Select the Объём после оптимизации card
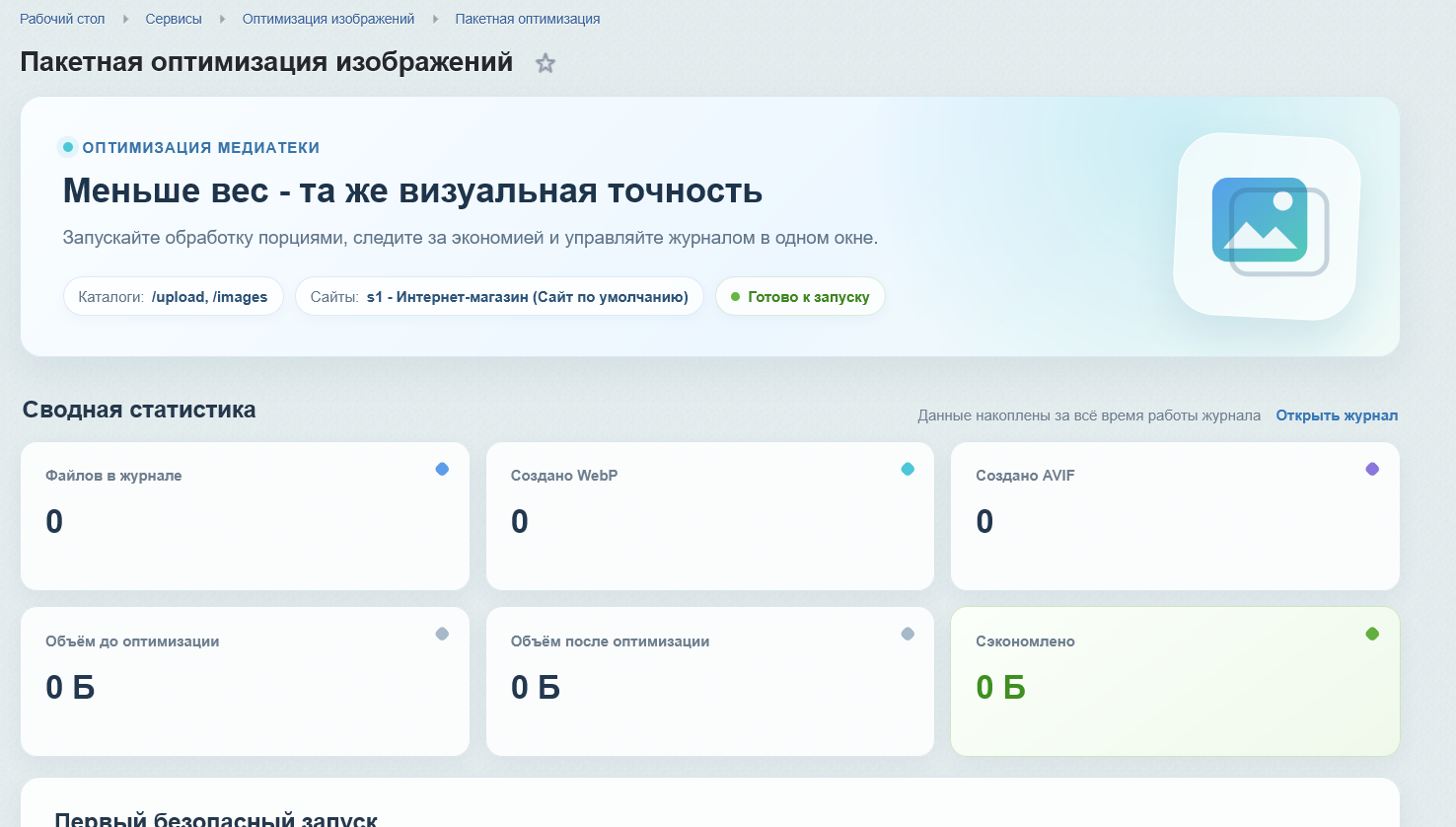This screenshot has width=1456, height=827. click(710, 682)
